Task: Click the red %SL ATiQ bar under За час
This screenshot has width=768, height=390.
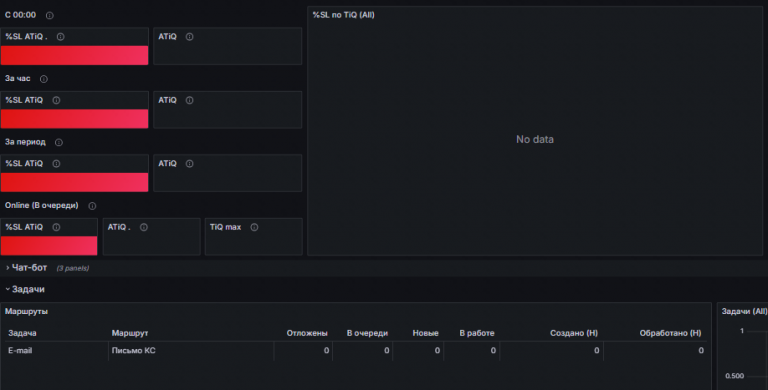Action: (74, 119)
